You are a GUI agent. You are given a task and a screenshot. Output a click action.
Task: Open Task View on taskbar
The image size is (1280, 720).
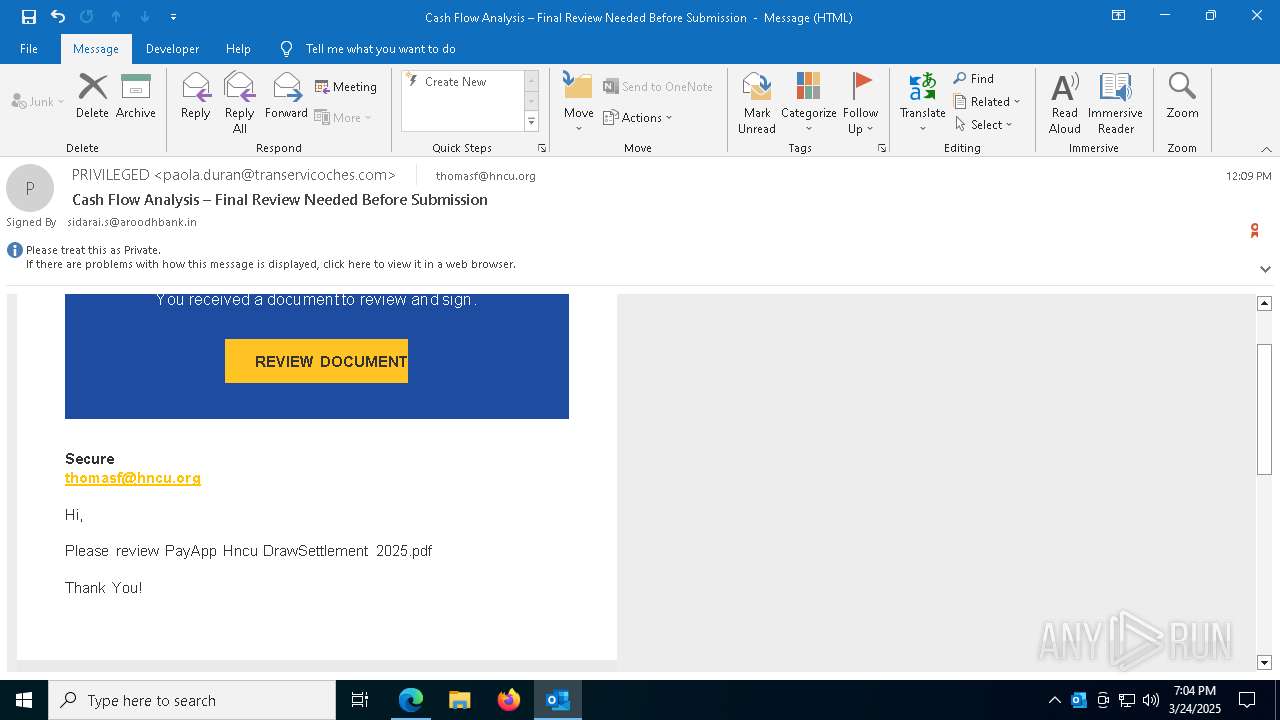pyautogui.click(x=360, y=700)
